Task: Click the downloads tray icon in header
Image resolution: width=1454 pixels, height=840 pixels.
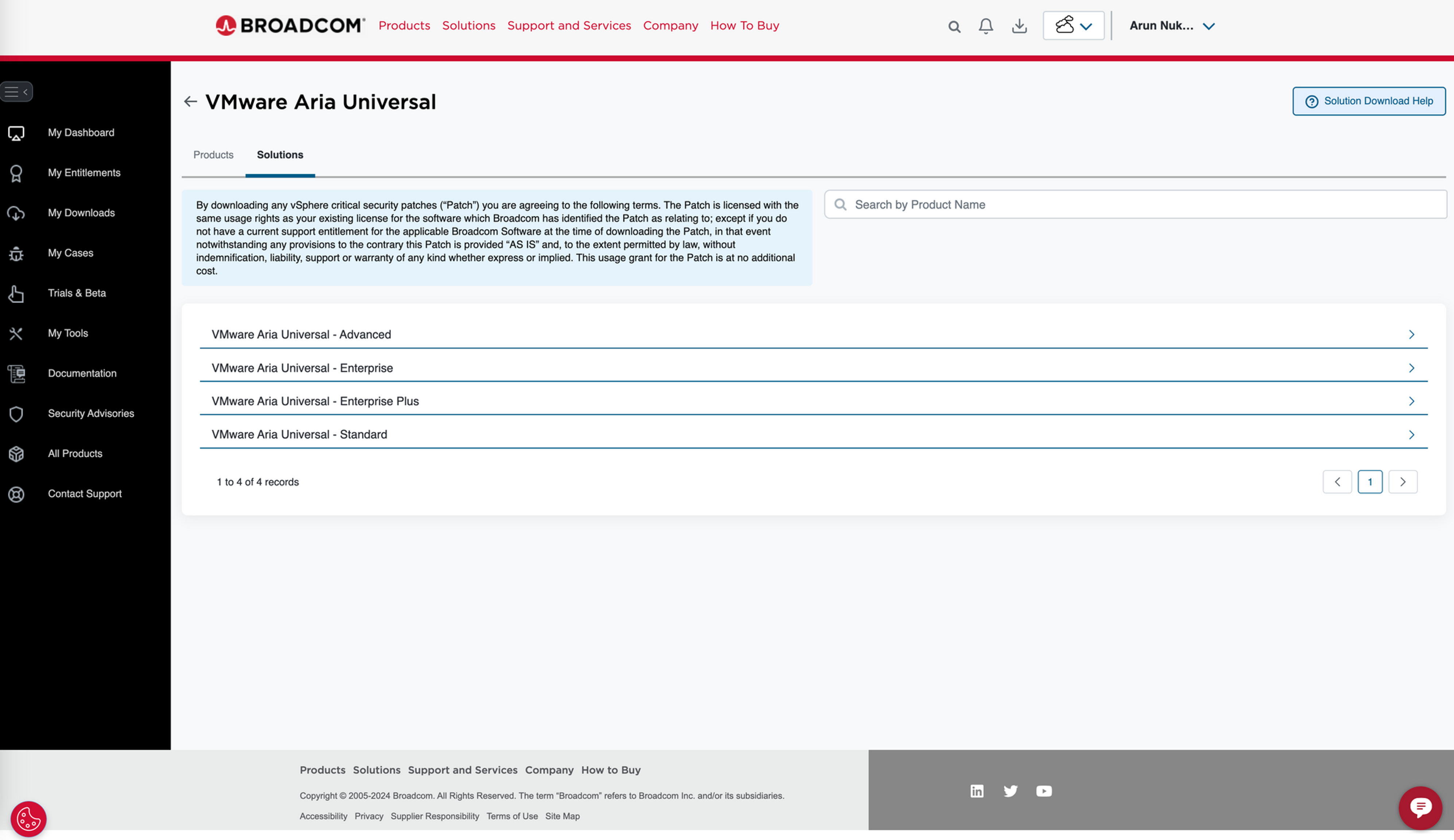Action: pyautogui.click(x=1019, y=26)
